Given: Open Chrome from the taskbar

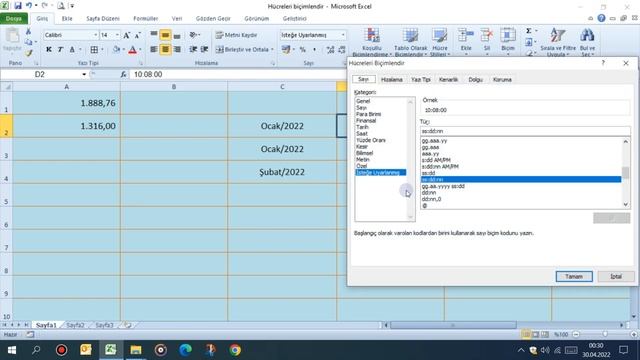Looking at the screenshot, I should click(x=235, y=350).
